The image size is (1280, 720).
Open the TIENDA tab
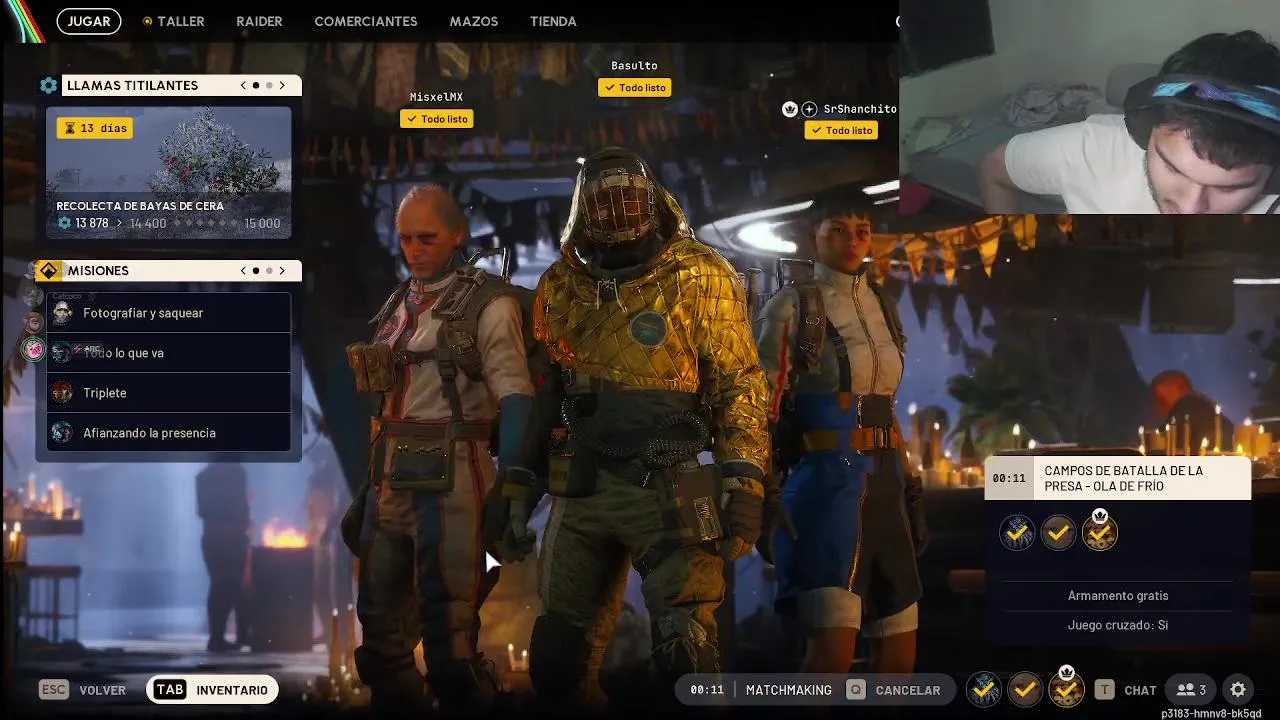tap(553, 21)
